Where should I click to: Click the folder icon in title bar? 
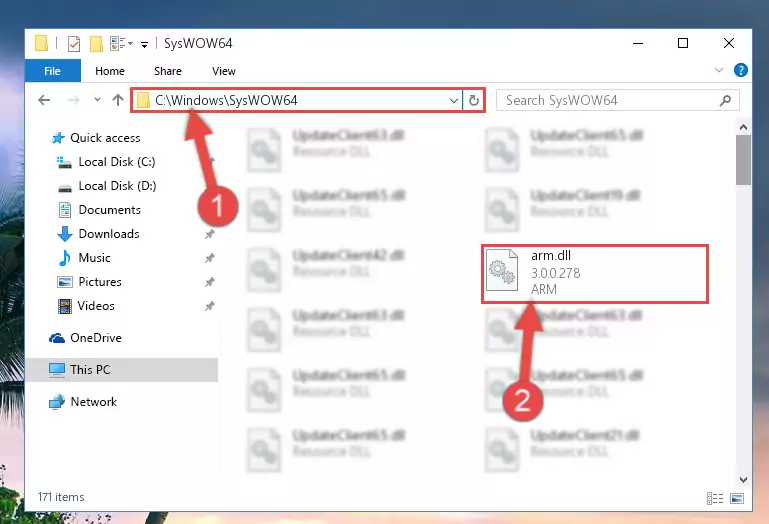[x=42, y=44]
